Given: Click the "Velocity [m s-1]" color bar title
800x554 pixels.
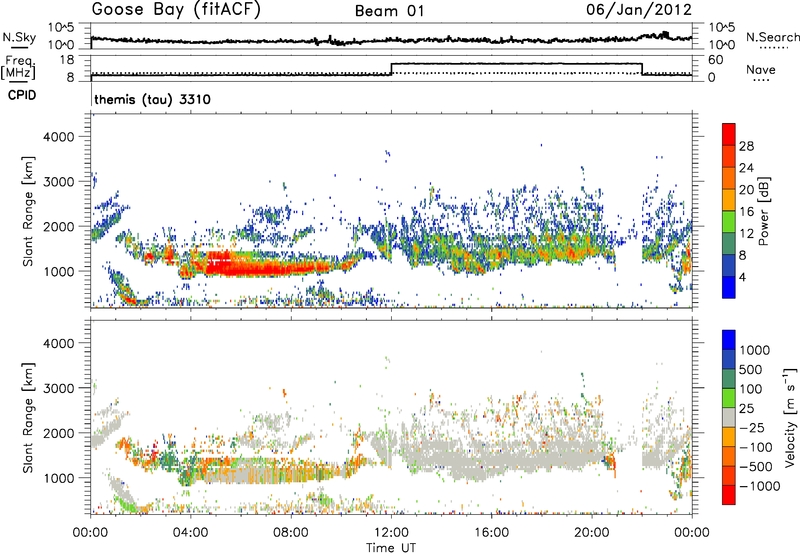Looking at the screenshot, I should point(790,417).
